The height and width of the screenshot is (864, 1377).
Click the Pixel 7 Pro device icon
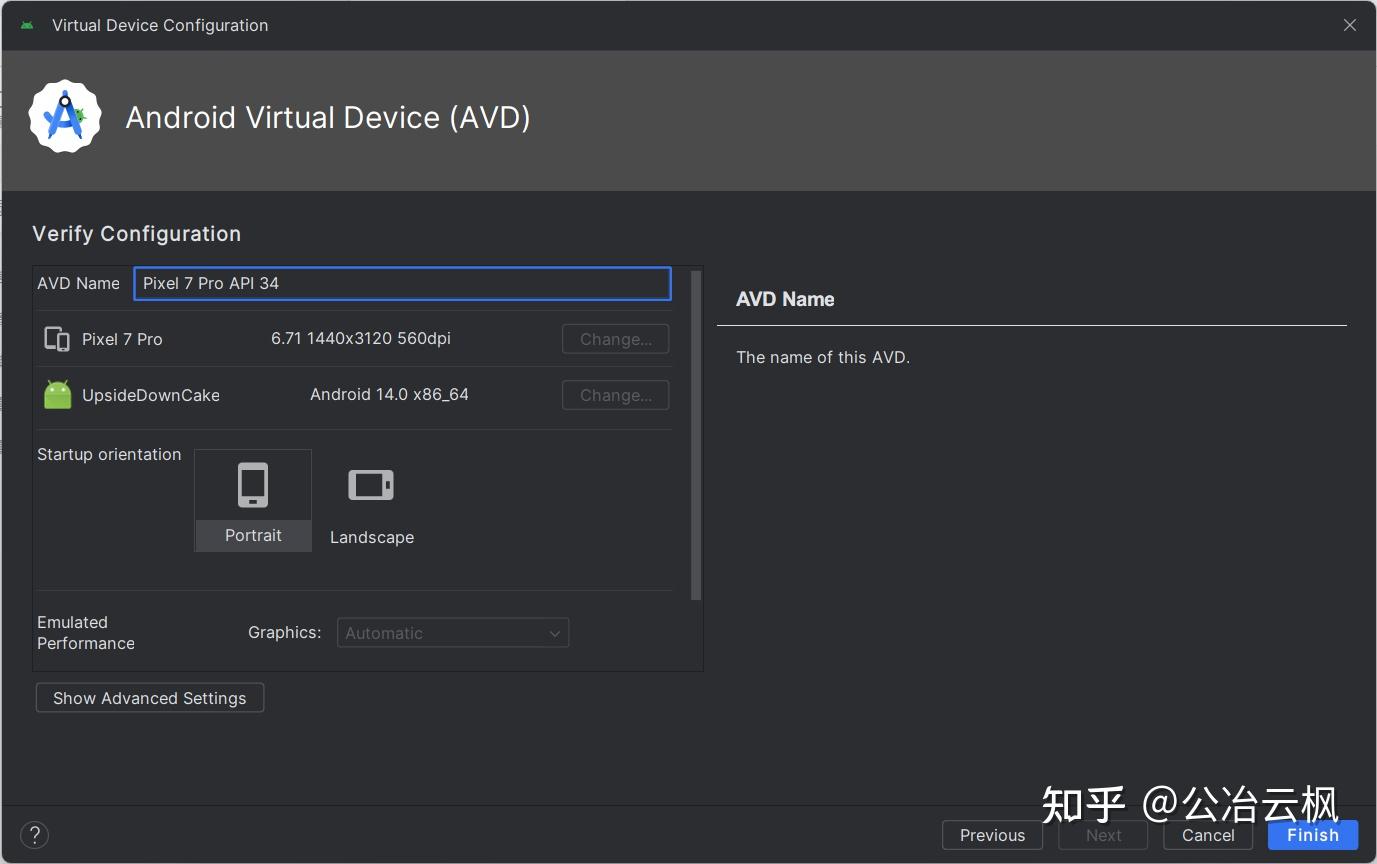coord(57,339)
